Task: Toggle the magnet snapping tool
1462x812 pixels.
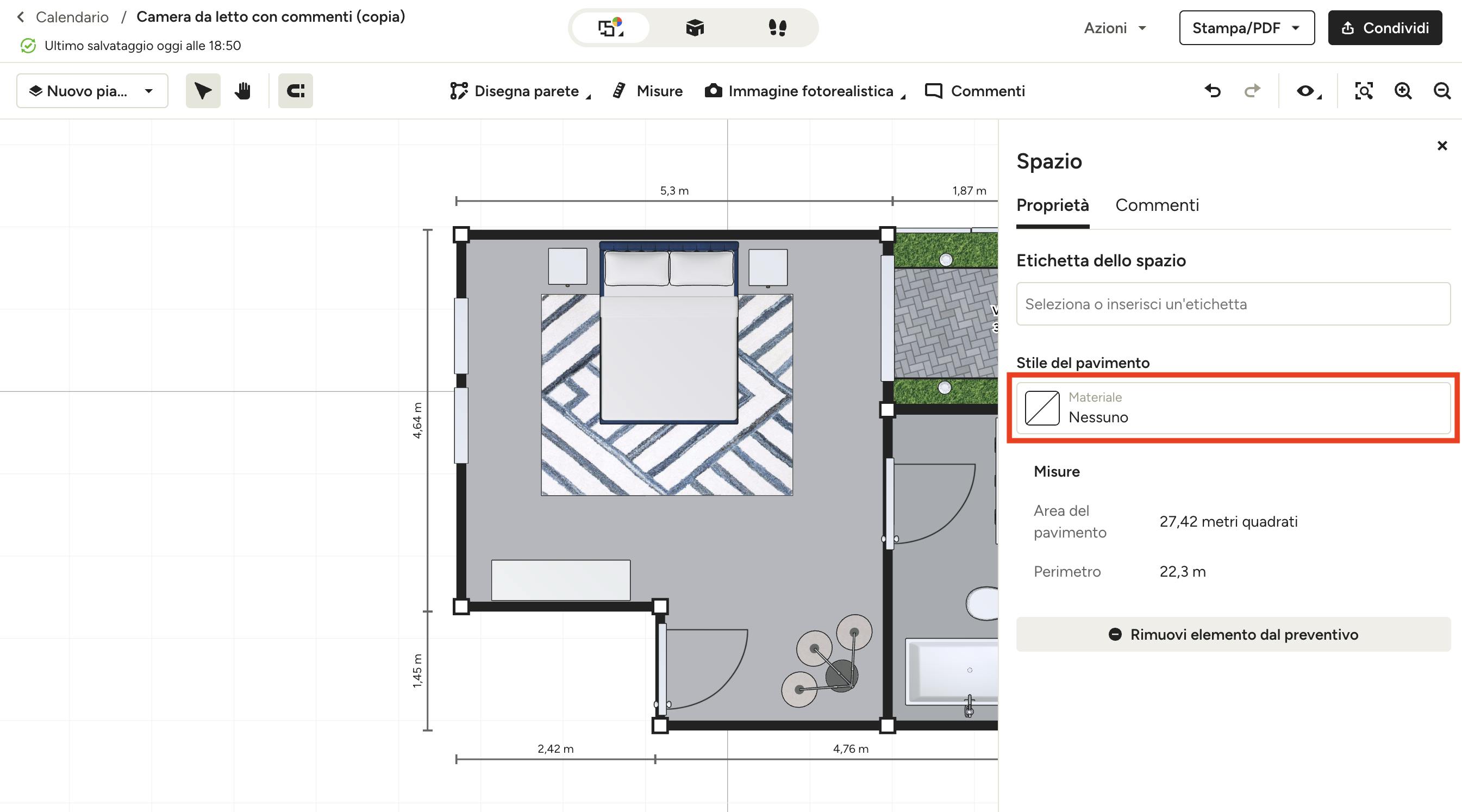Action: 295,91
